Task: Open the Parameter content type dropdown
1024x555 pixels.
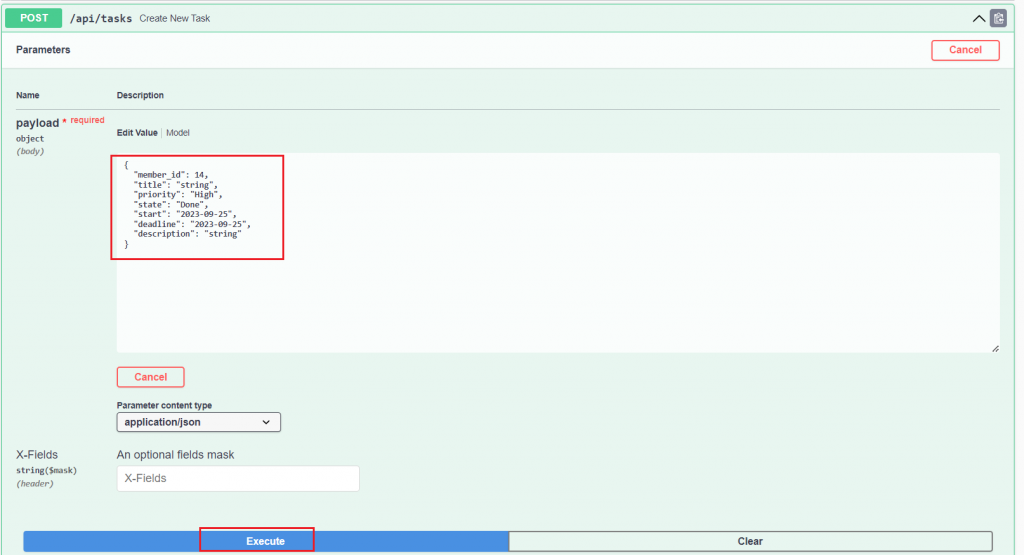Action: point(199,422)
